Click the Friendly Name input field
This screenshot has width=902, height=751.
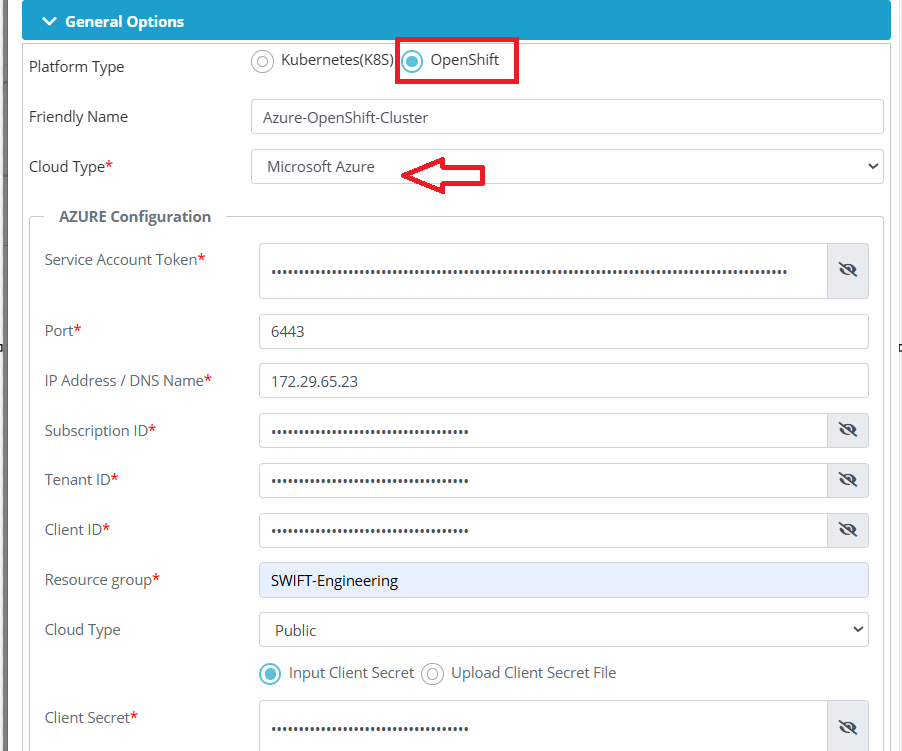[x=567, y=117]
